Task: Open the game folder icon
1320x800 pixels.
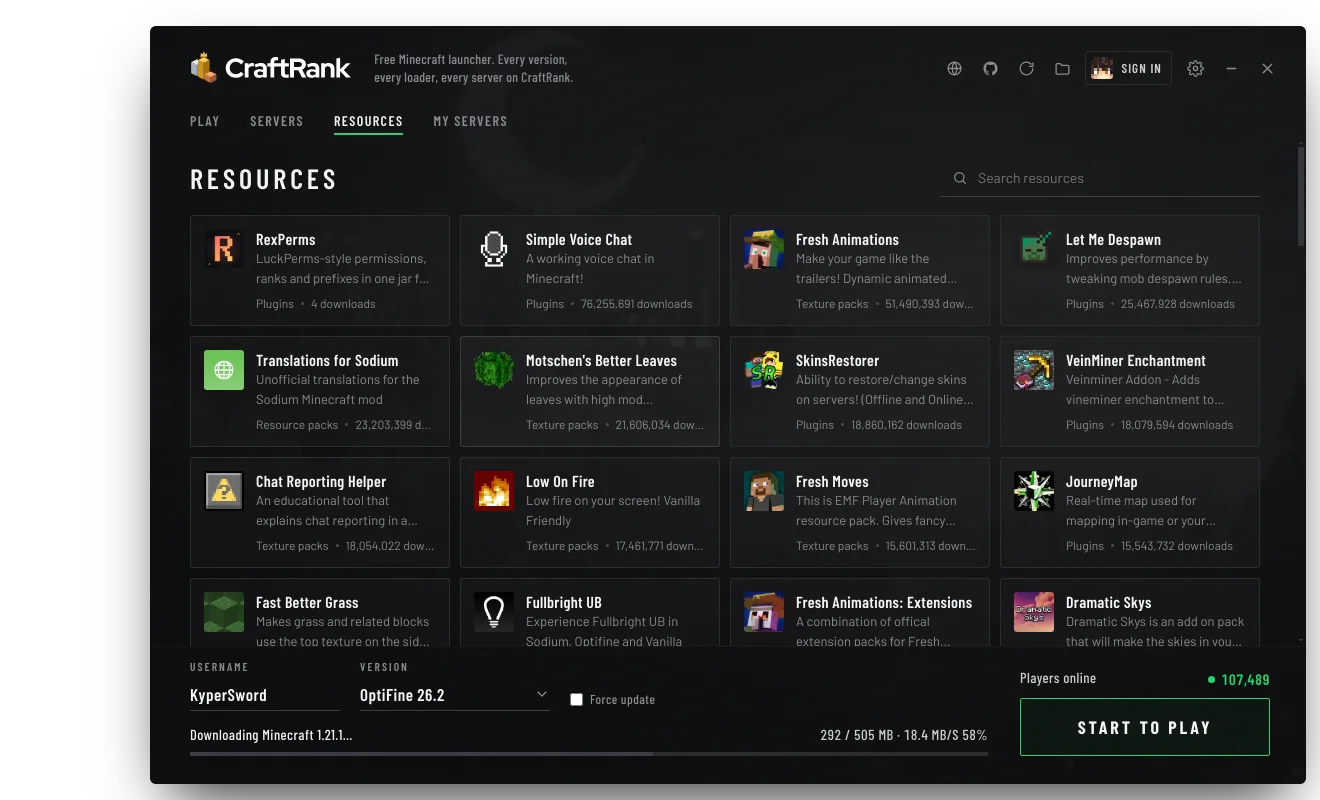Action: [x=1062, y=69]
